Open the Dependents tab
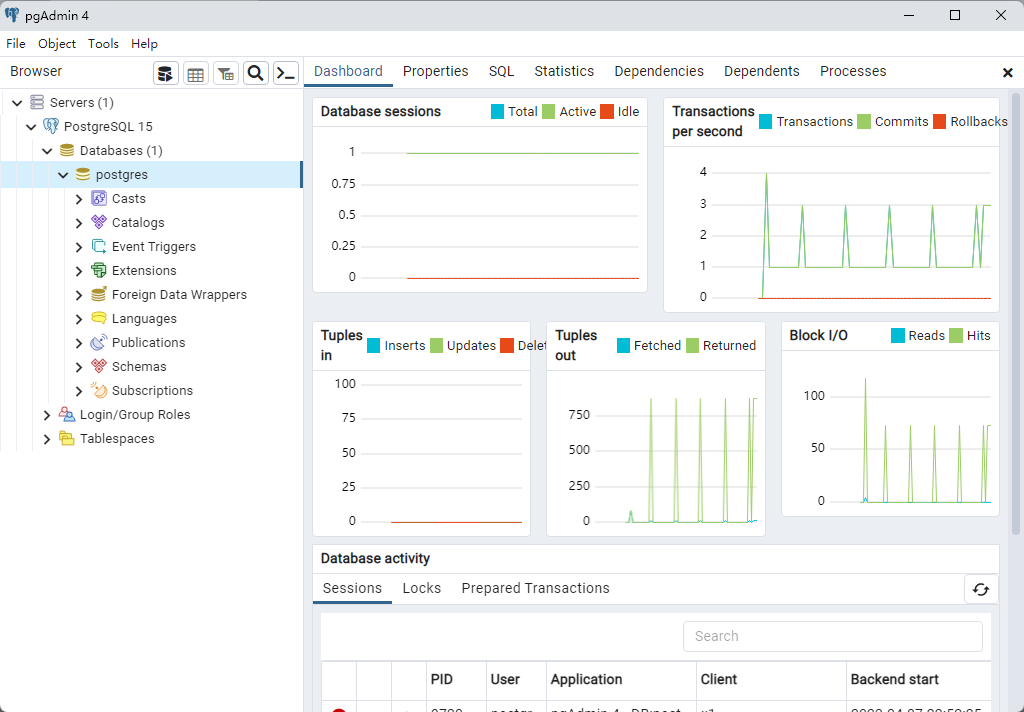 coord(761,71)
